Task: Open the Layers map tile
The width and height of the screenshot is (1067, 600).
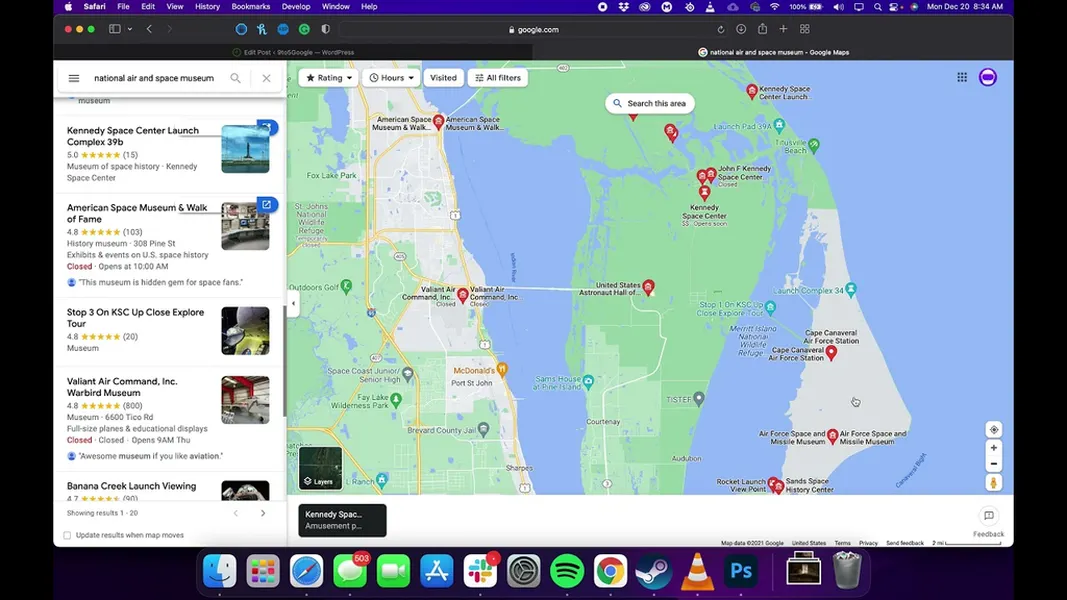Action: [321, 468]
